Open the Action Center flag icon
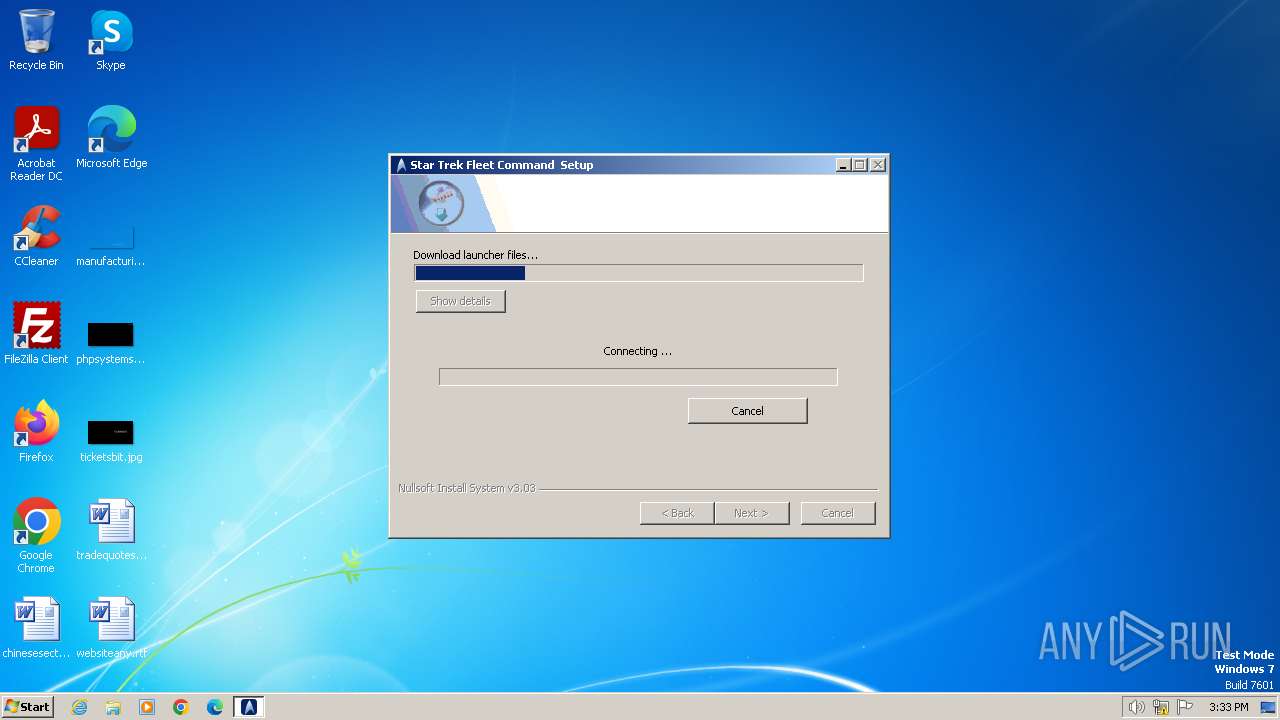Screen dimensions: 1280x720 [1185, 707]
